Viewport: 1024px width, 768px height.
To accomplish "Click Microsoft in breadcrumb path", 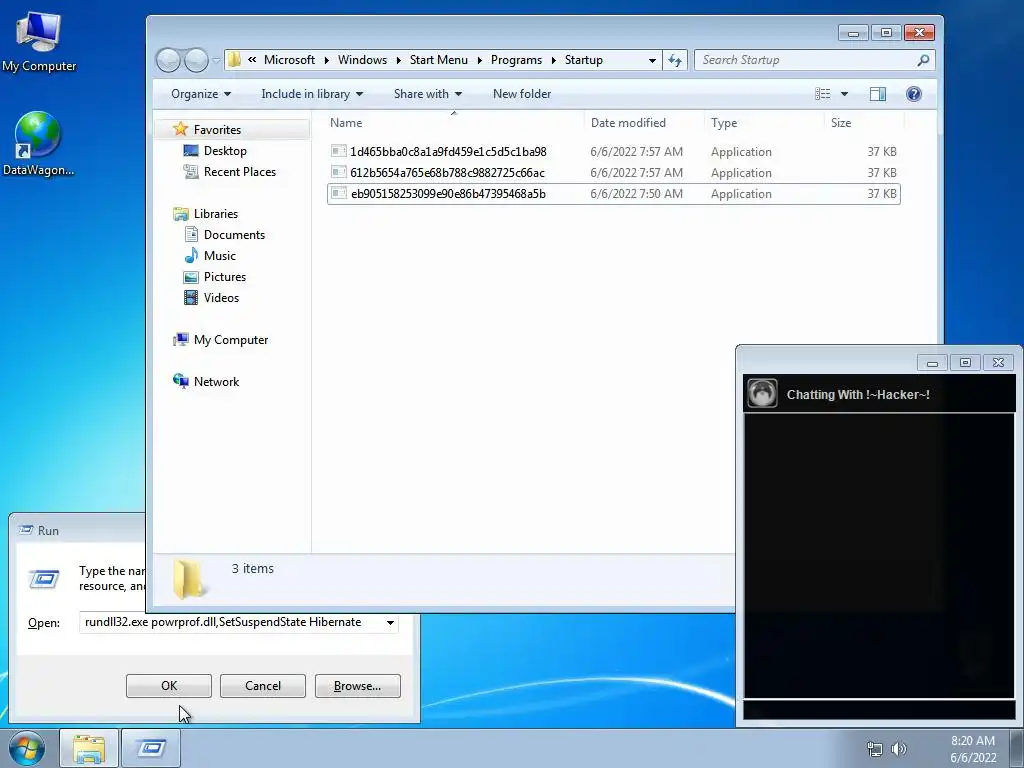I will pyautogui.click(x=289, y=60).
